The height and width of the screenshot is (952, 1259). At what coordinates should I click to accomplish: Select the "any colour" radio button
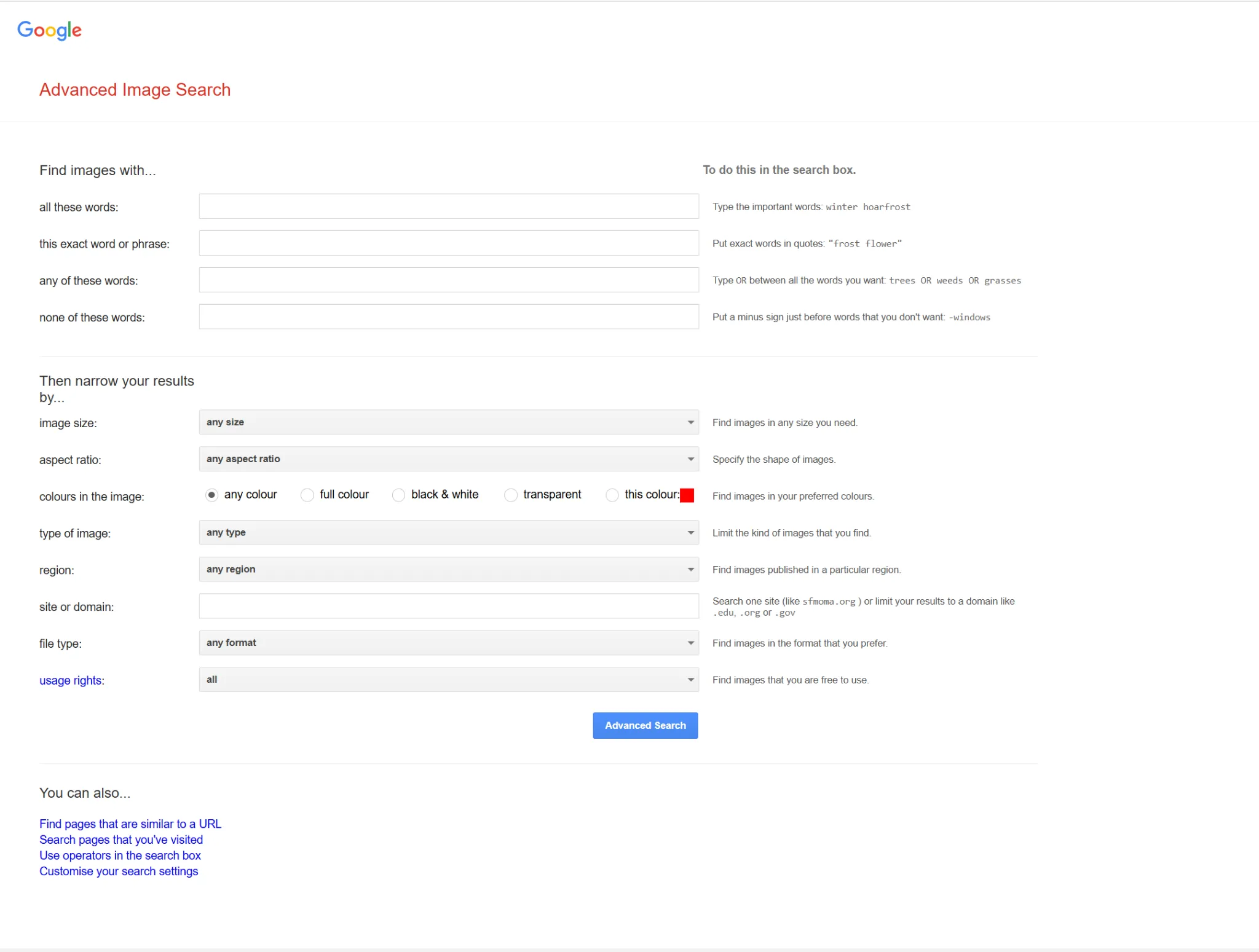(x=211, y=495)
